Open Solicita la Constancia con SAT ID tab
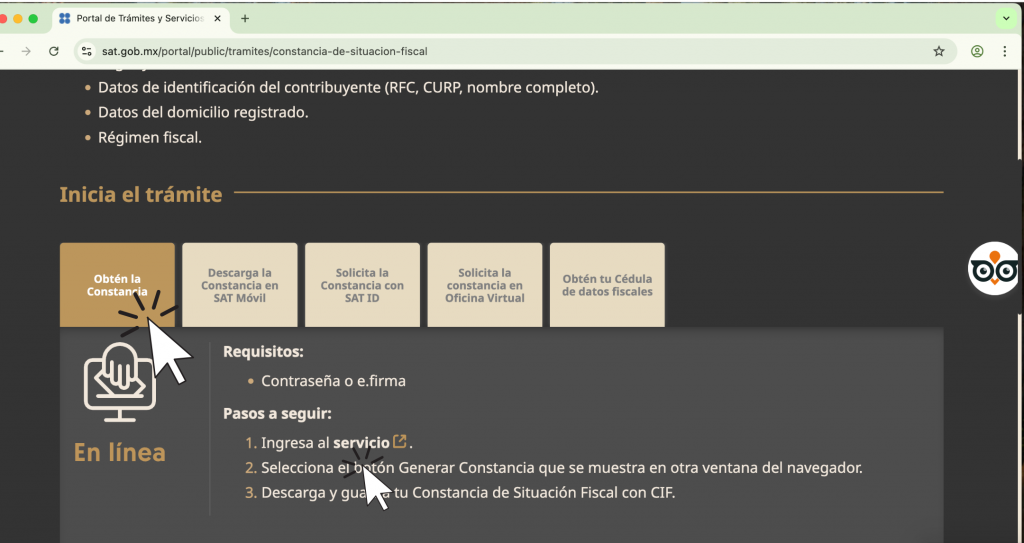The image size is (1024, 543). coord(362,285)
